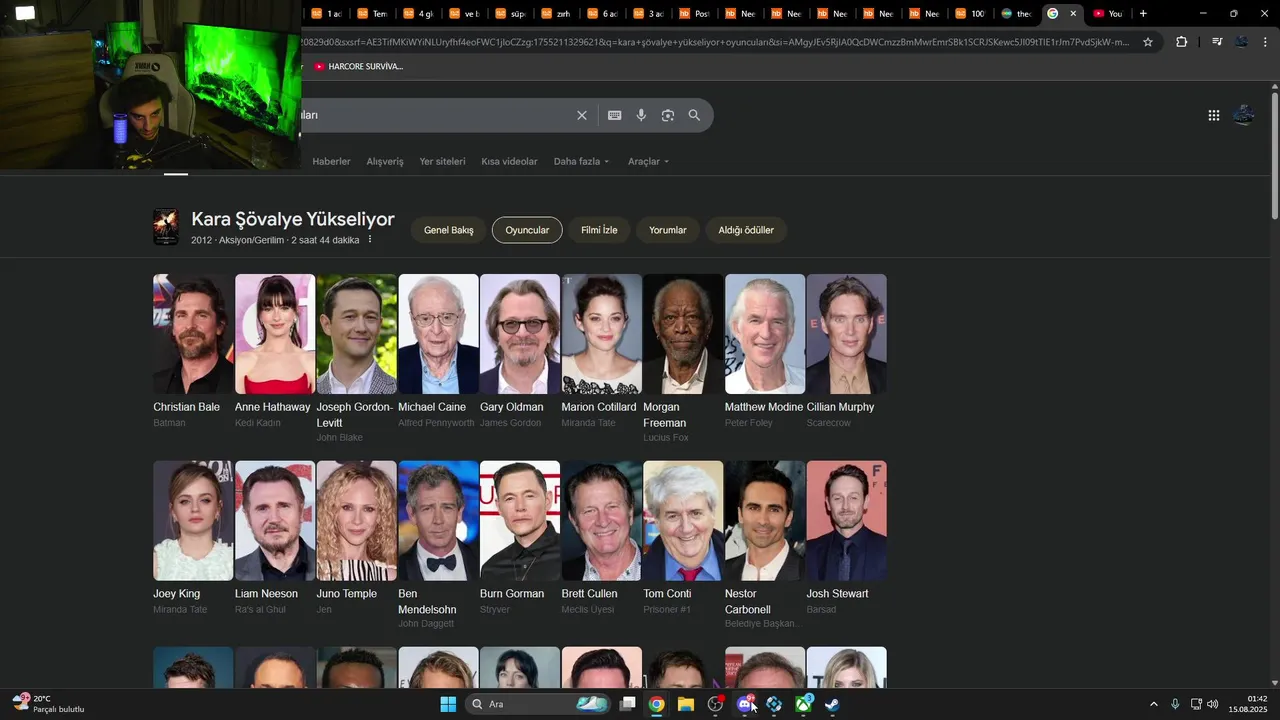
Task: Start voice search with microphone icon
Action: click(641, 115)
